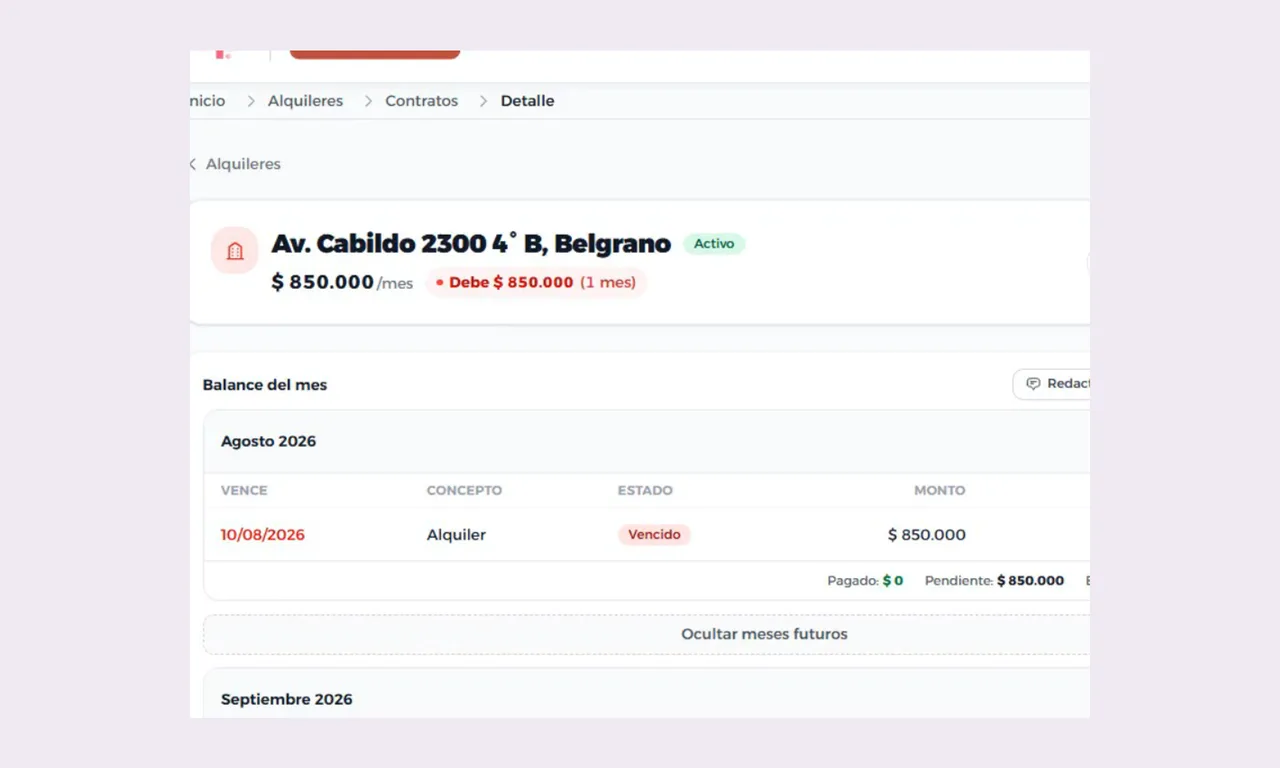The width and height of the screenshot is (1280, 768).
Task: Click the building icon beside the address
Action: [235, 251]
